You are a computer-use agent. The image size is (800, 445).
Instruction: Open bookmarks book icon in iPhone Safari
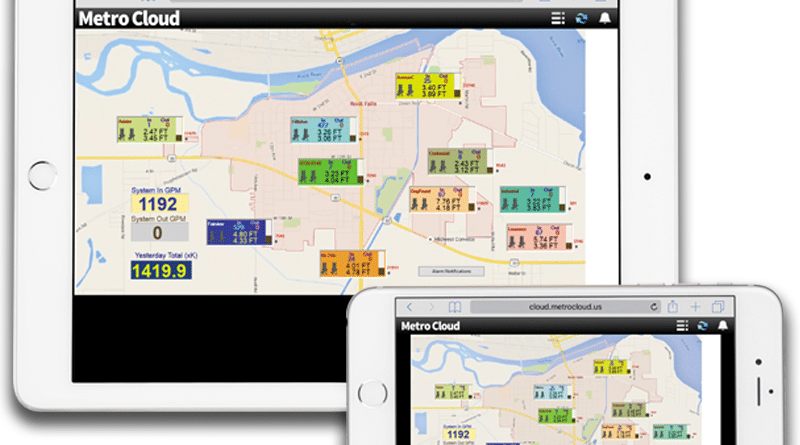(454, 307)
